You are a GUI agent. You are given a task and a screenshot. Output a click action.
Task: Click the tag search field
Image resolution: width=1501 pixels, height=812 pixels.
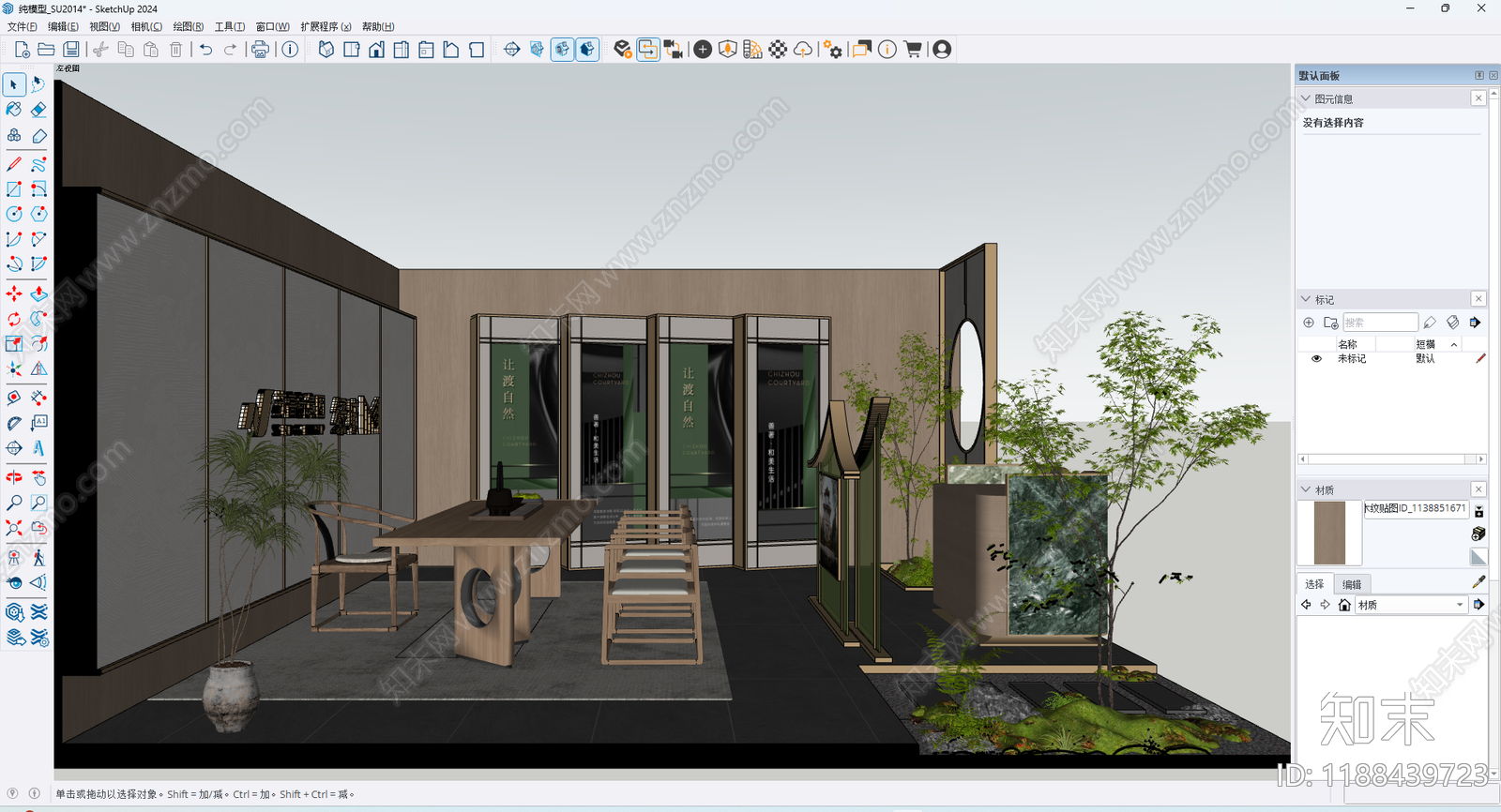click(x=1380, y=323)
